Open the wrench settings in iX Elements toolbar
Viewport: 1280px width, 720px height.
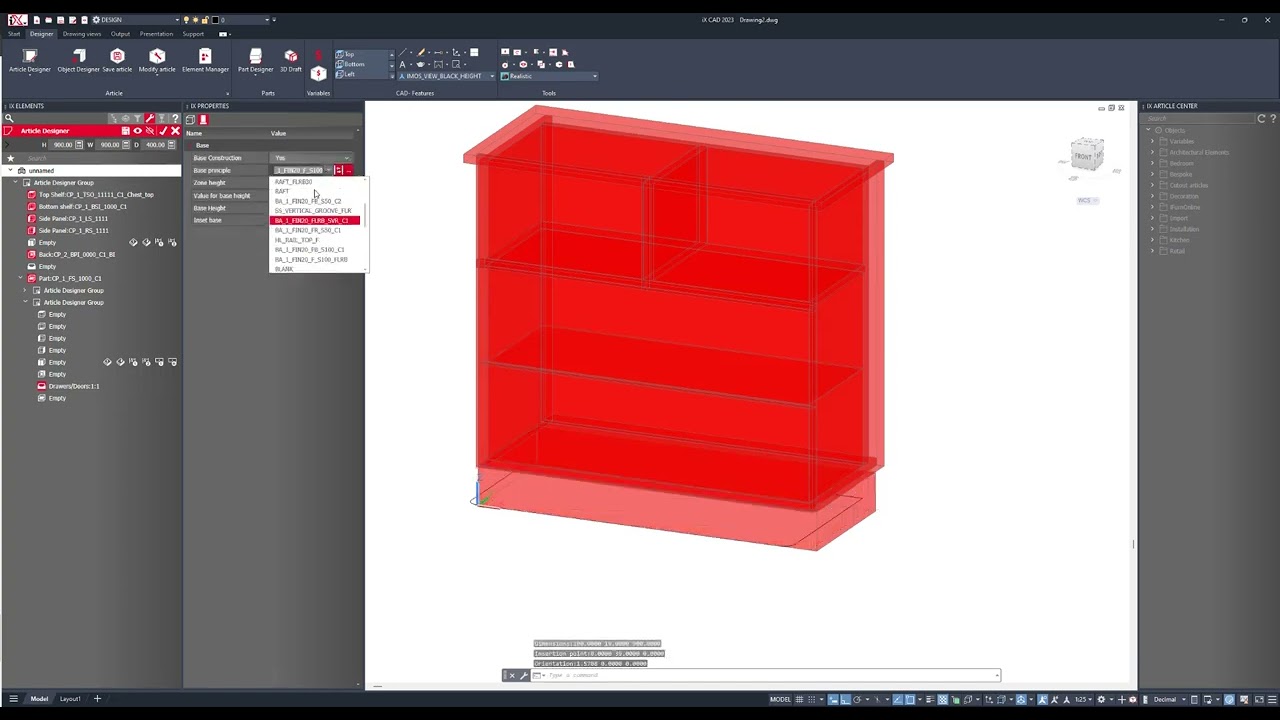[x=150, y=119]
